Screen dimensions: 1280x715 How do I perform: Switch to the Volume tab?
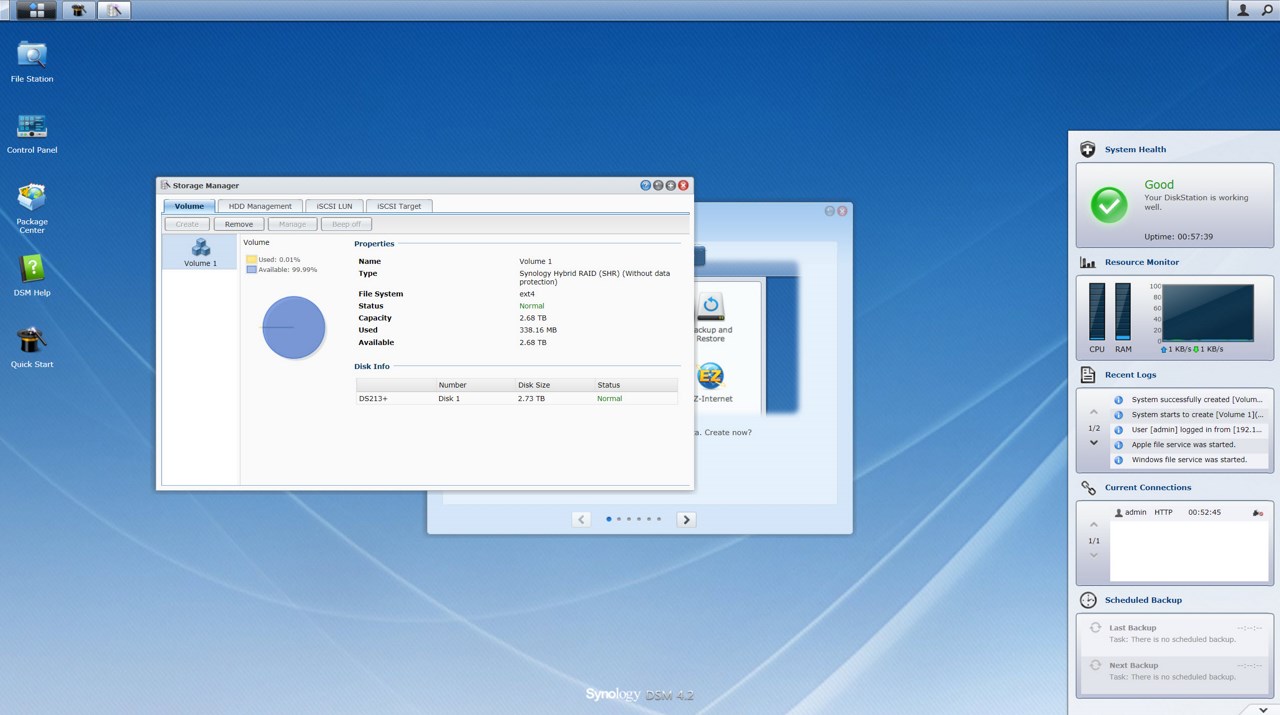189,206
